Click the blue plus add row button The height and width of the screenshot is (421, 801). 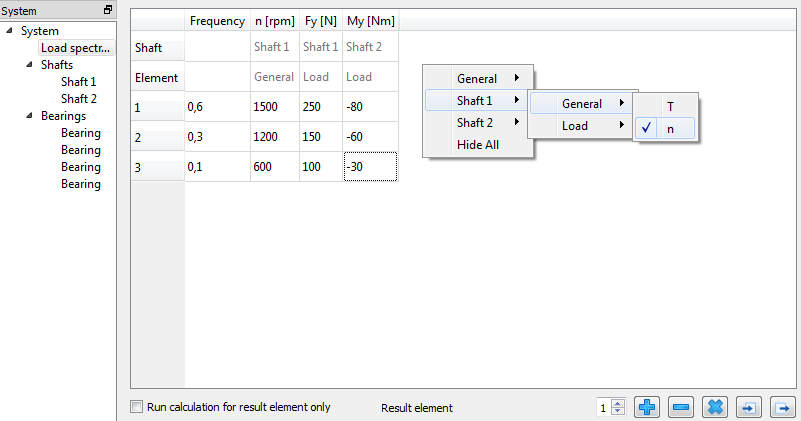(648, 407)
